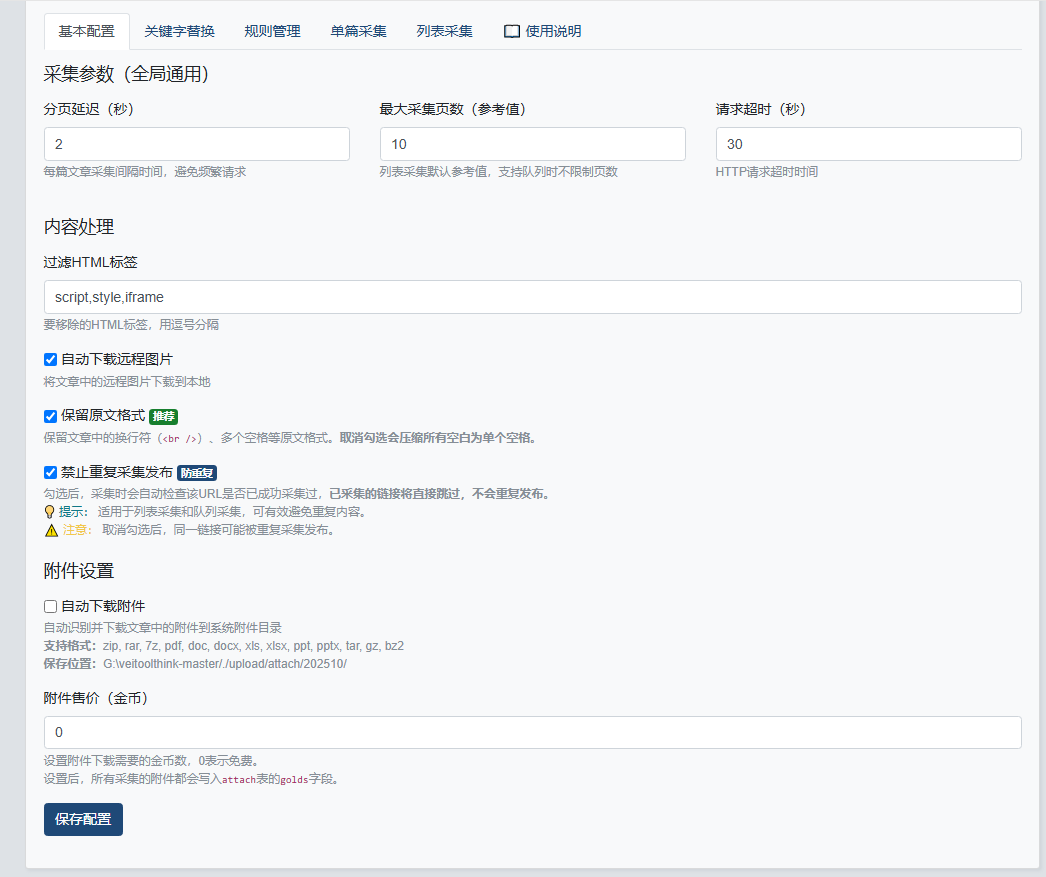Image resolution: width=1046 pixels, height=877 pixels.
Task: Select the 列表采集 tab
Action: click(444, 31)
